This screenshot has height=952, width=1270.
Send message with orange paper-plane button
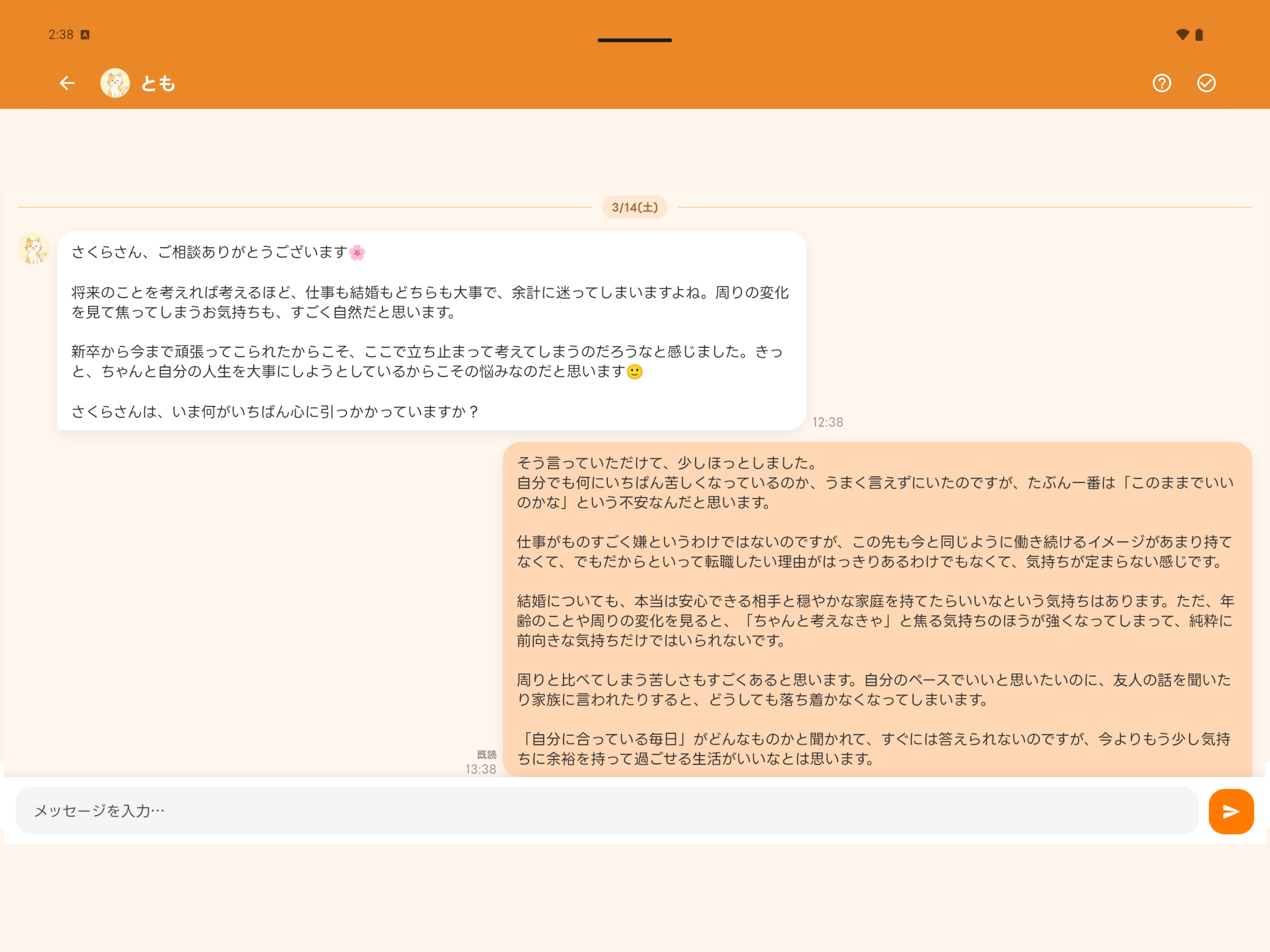[x=1231, y=811]
